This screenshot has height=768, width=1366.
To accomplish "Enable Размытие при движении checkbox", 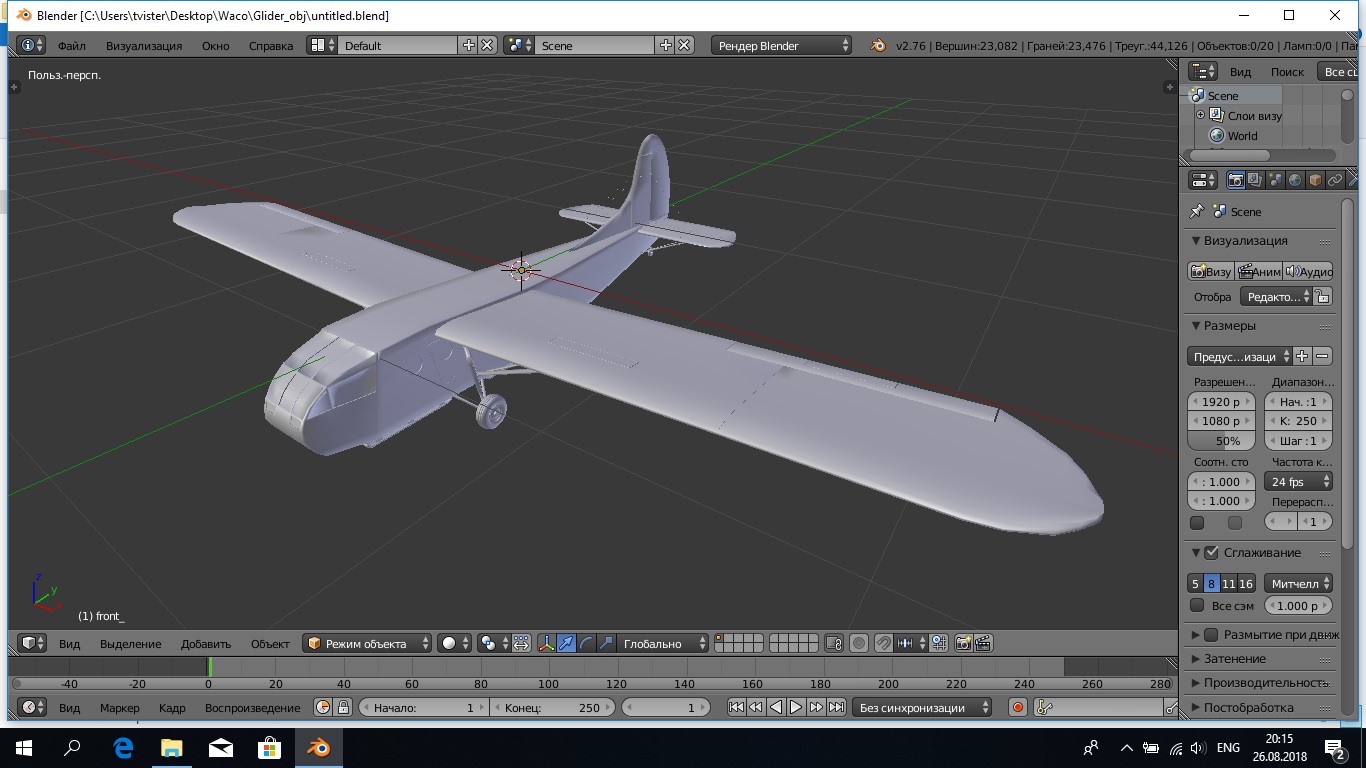I will (1211, 634).
